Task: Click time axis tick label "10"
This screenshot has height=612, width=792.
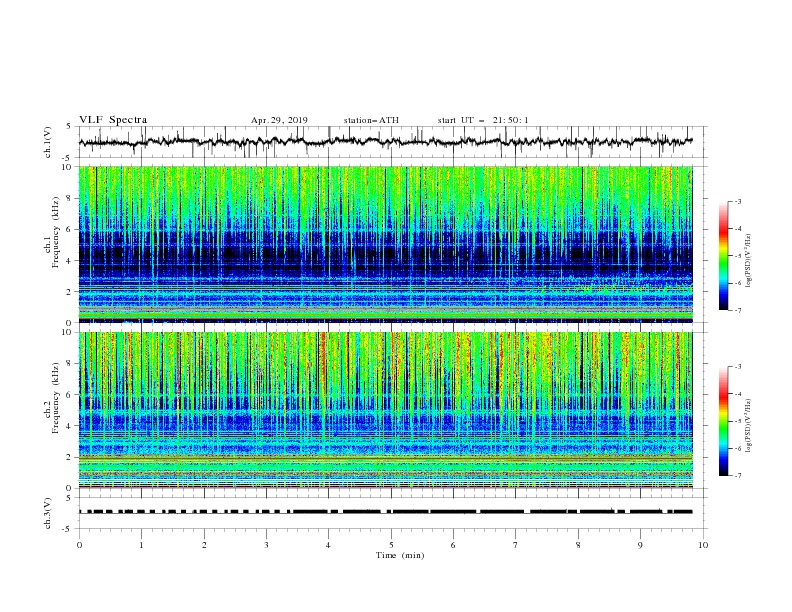Action: [703, 545]
